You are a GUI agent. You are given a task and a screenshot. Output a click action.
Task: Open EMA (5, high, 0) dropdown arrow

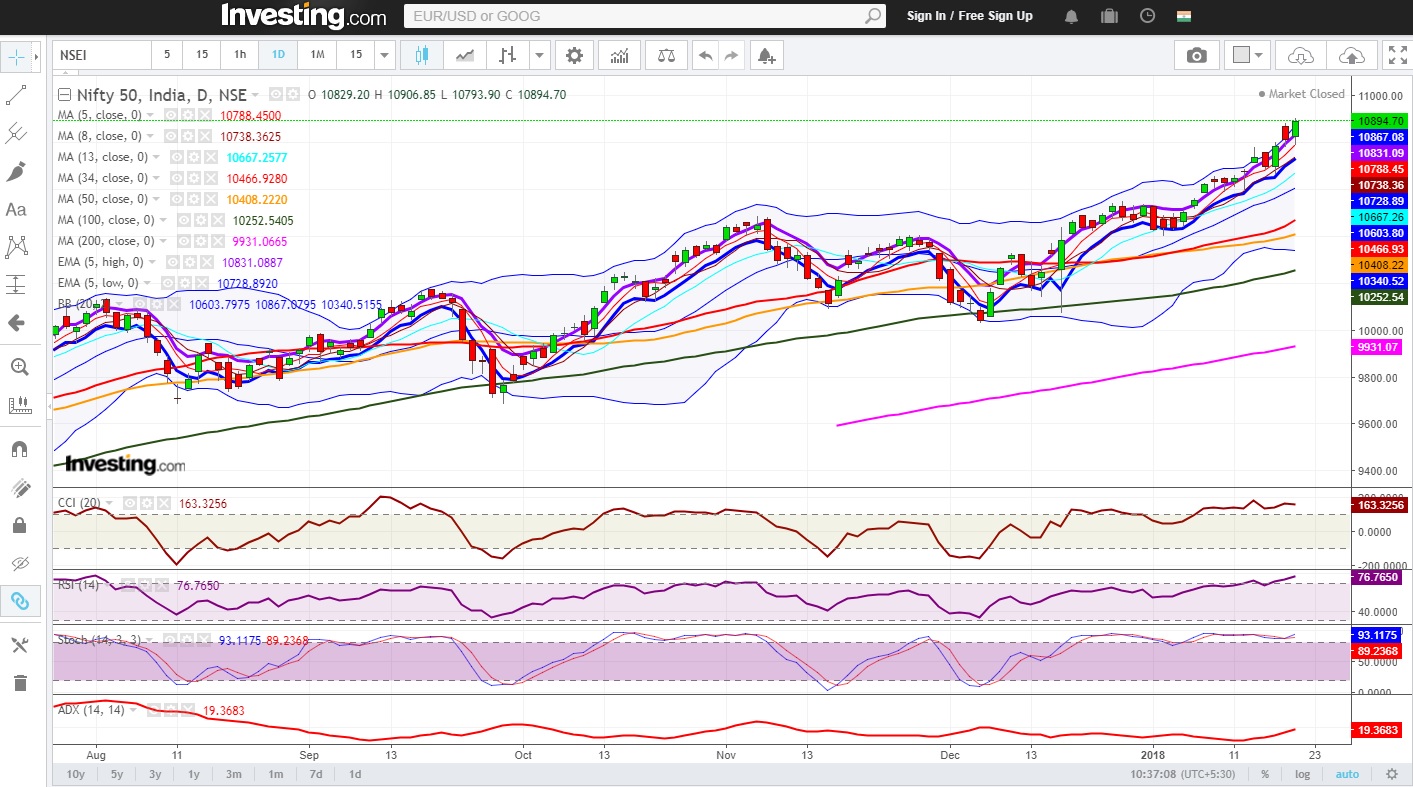coord(152,263)
